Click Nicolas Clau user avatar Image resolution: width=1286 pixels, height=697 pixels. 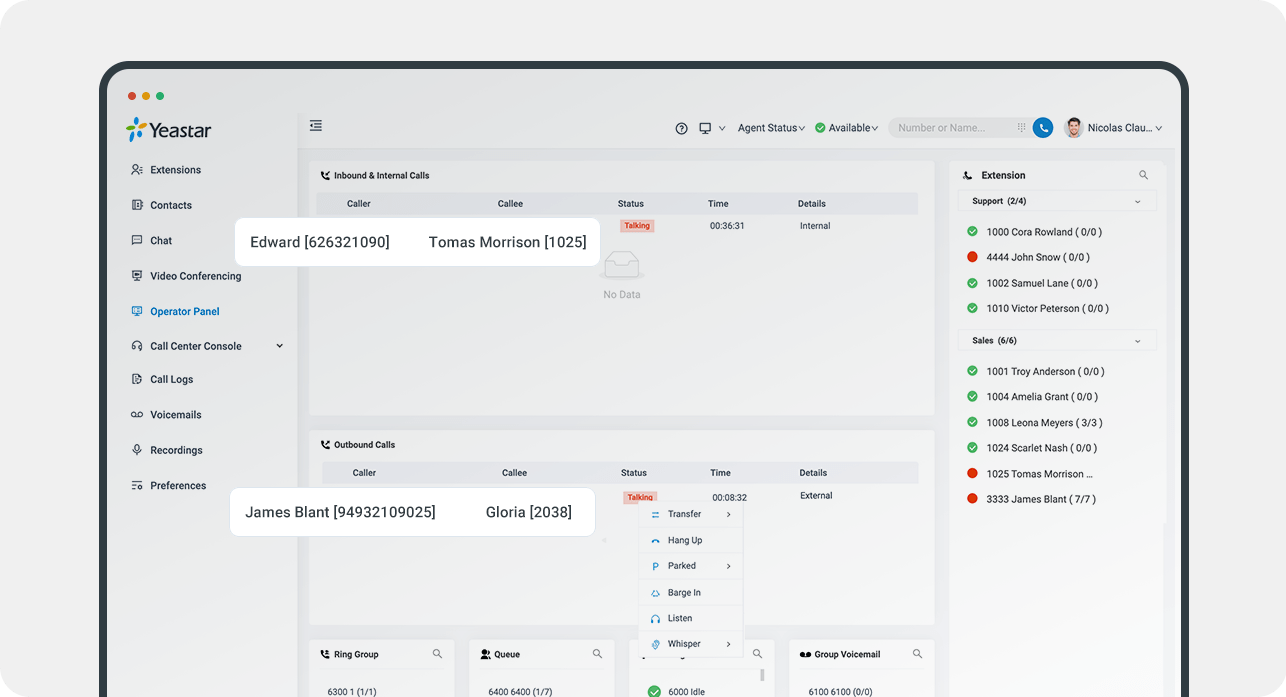click(x=1074, y=128)
